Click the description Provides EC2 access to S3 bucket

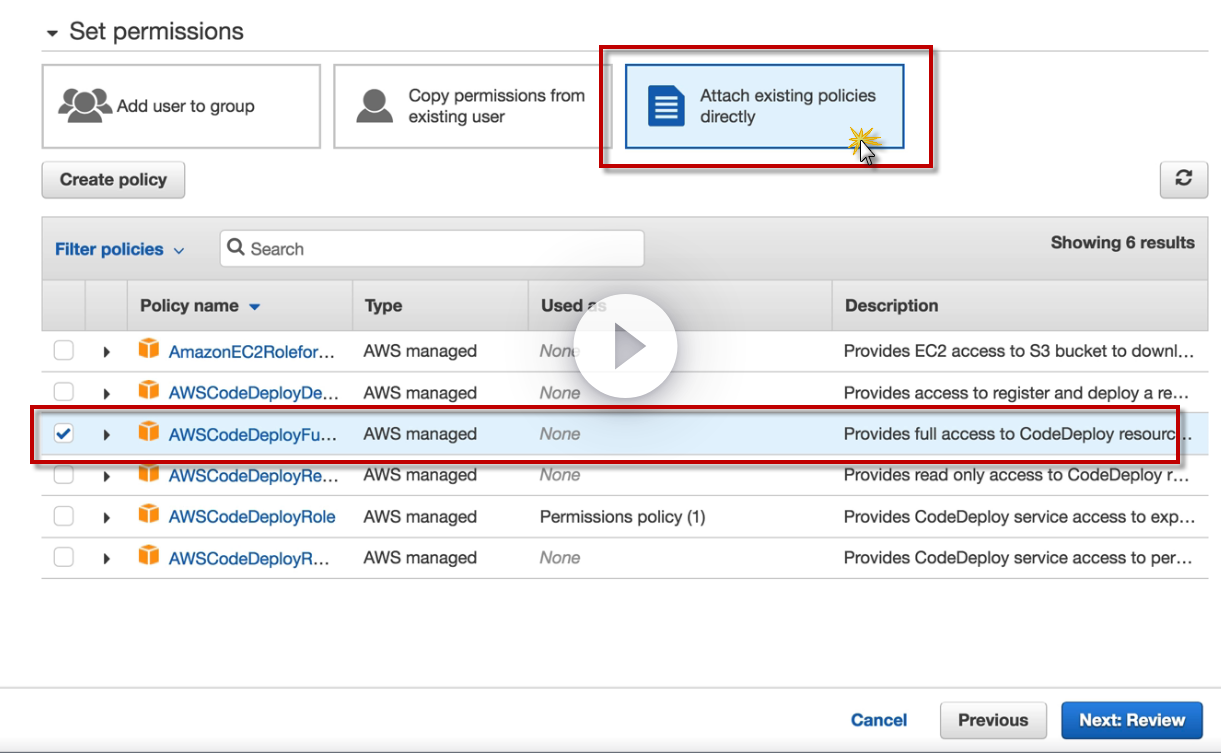click(x=1019, y=351)
